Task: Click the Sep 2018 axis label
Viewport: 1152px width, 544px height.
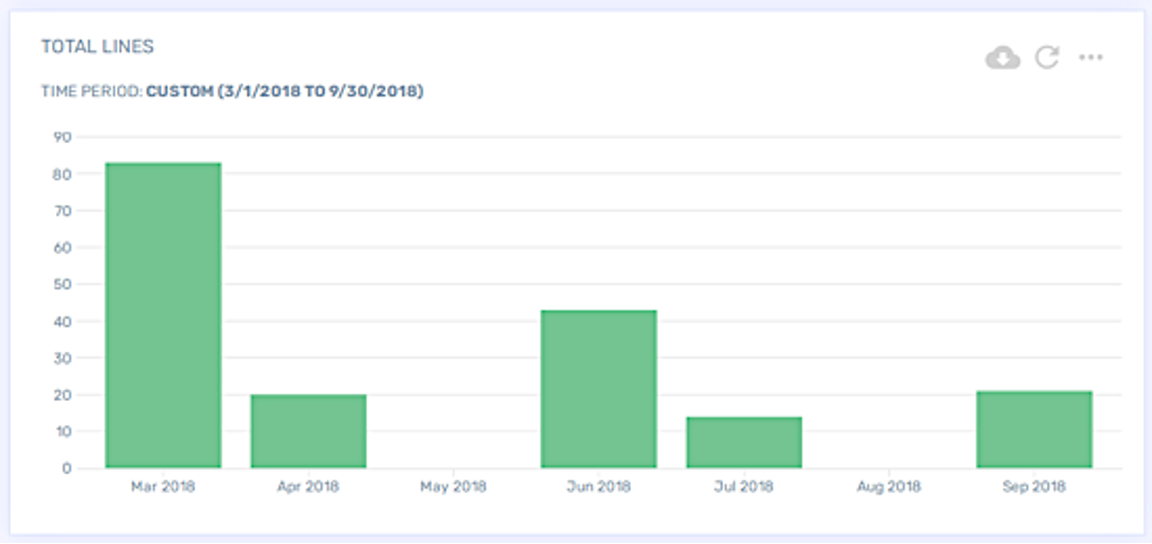Action: [1034, 487]
